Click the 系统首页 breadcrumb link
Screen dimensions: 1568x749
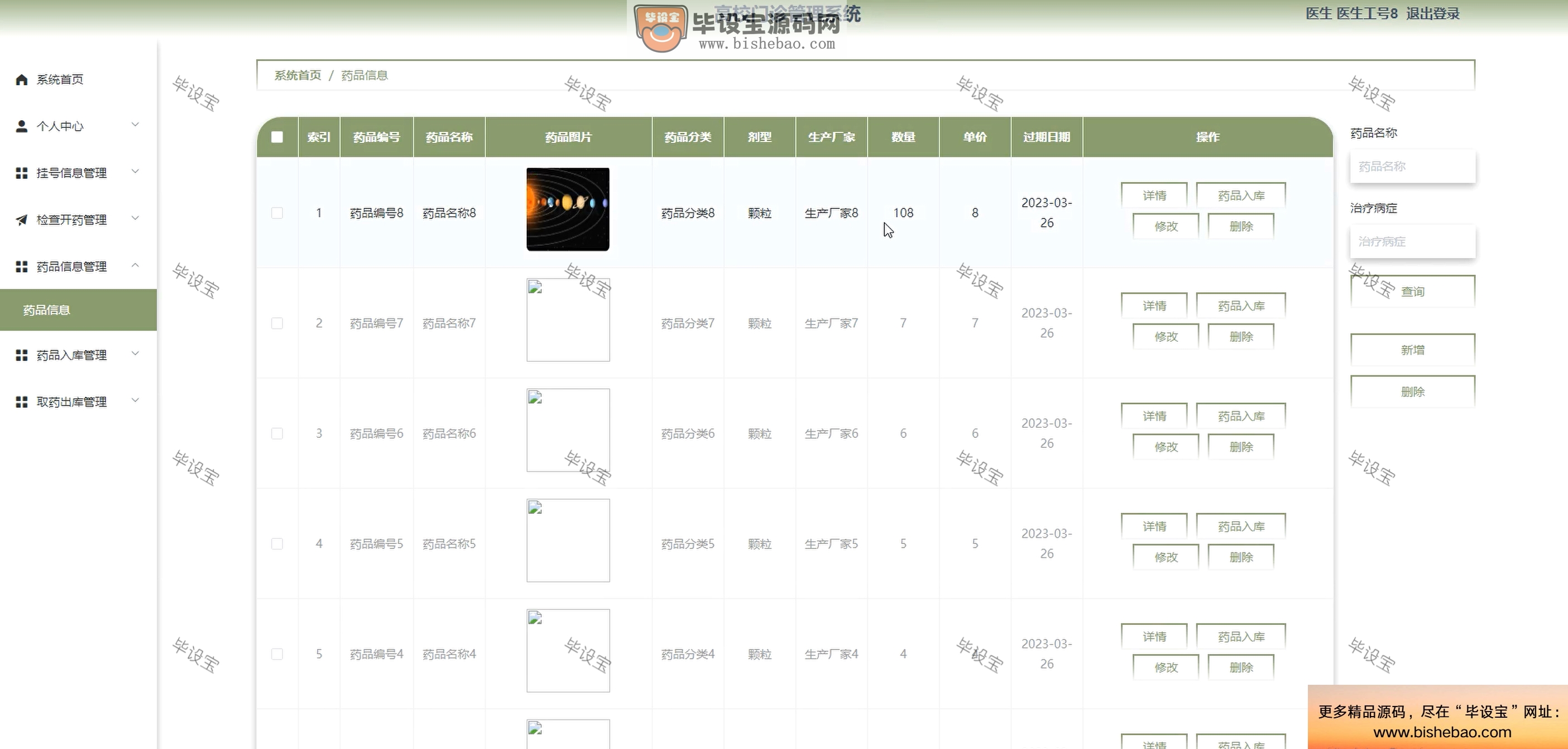[298, 75]
